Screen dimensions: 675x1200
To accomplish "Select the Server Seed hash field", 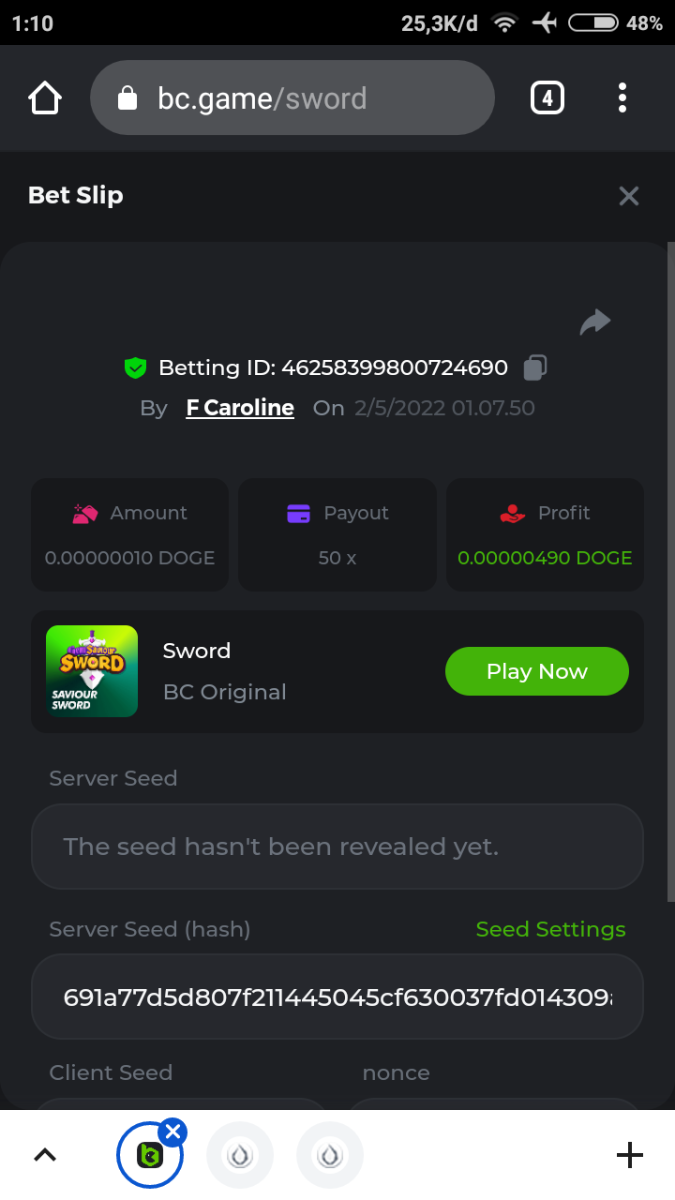I will [337, 997].
